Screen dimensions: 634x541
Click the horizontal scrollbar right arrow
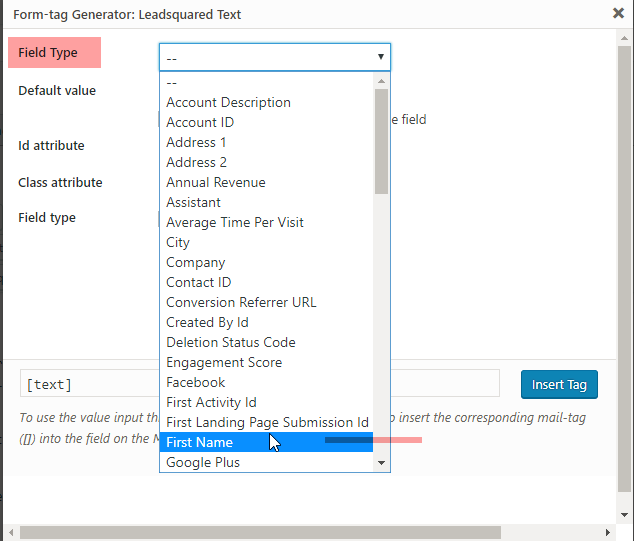607,533
